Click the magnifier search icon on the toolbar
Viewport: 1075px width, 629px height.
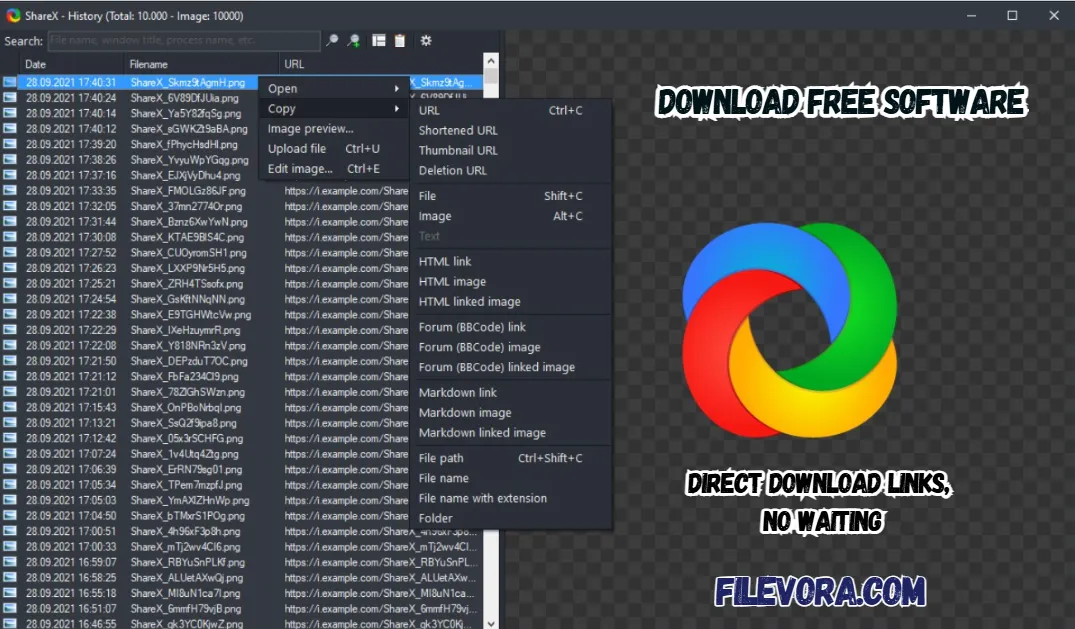pyautogui.click(x=332, y=41)
